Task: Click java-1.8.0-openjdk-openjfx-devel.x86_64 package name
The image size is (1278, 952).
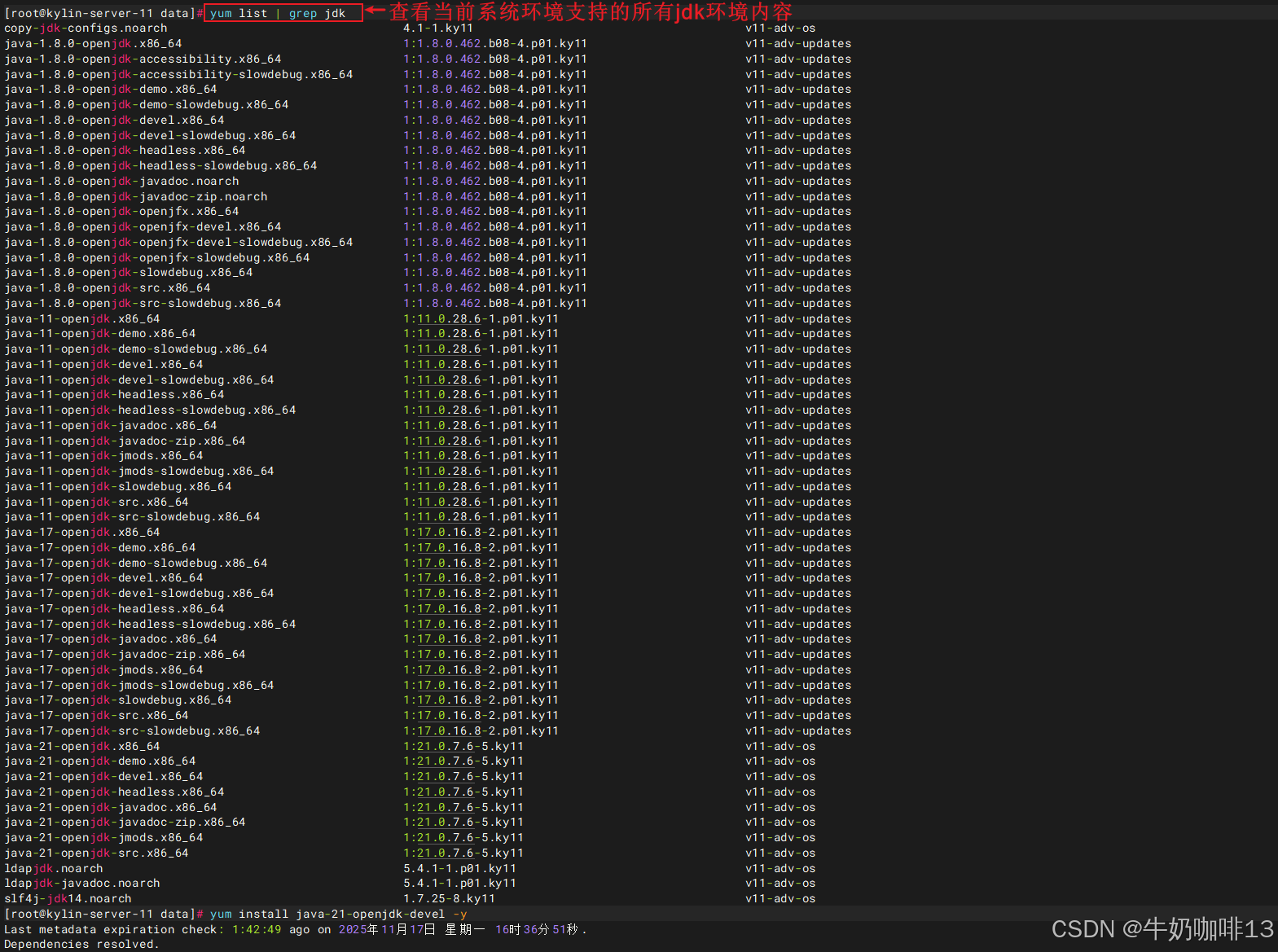Action: click(143, 226)
